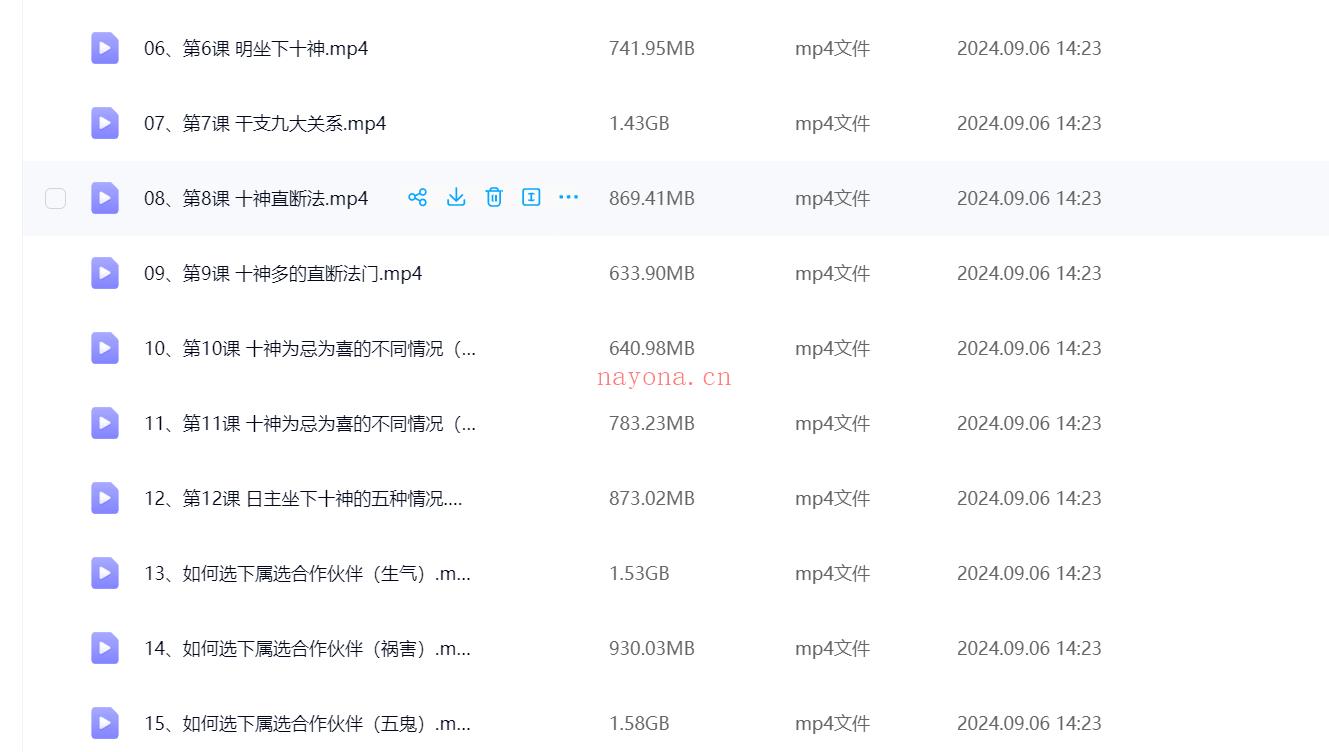Click video icon of the 11、第11课 file
Screen dimensions: 1329x752
105,423
